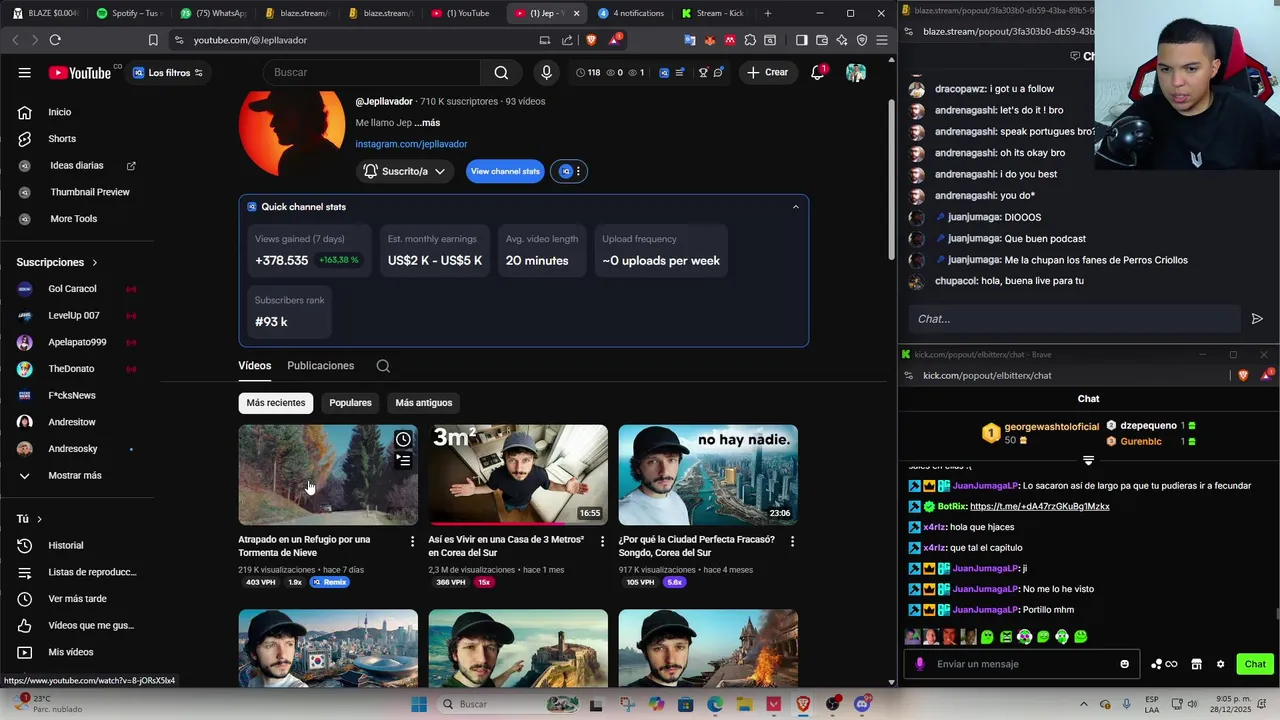
Task: Switch to the Publicaciones channel tab
Action: [x=320, y=366]
